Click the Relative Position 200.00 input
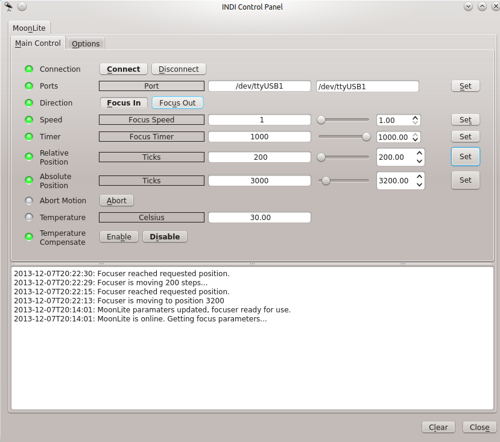 tap(400, 157)
